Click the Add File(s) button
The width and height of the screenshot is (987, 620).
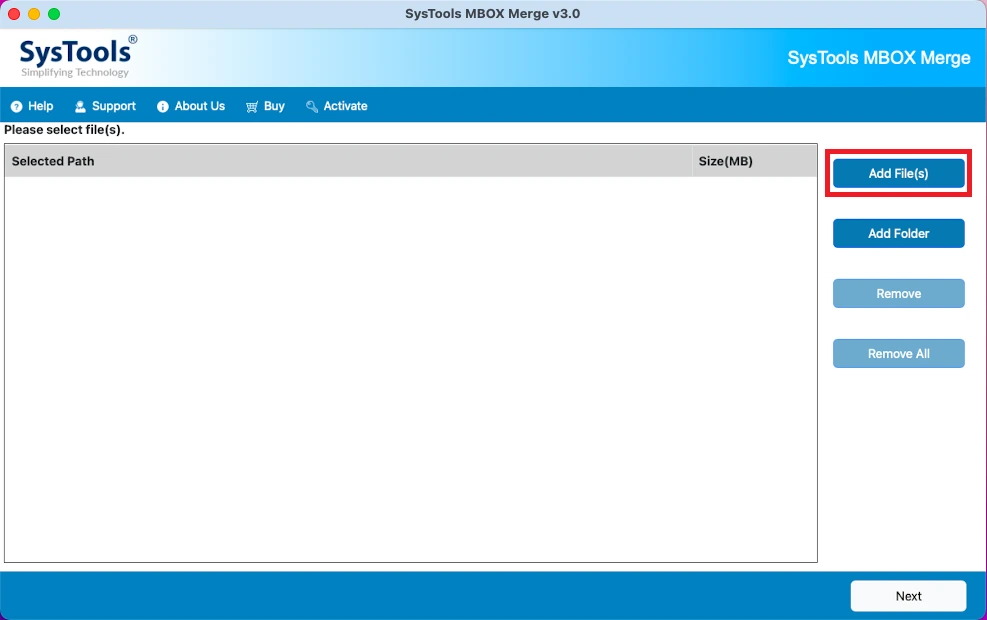pyautogui.click(x=898, y=173)
